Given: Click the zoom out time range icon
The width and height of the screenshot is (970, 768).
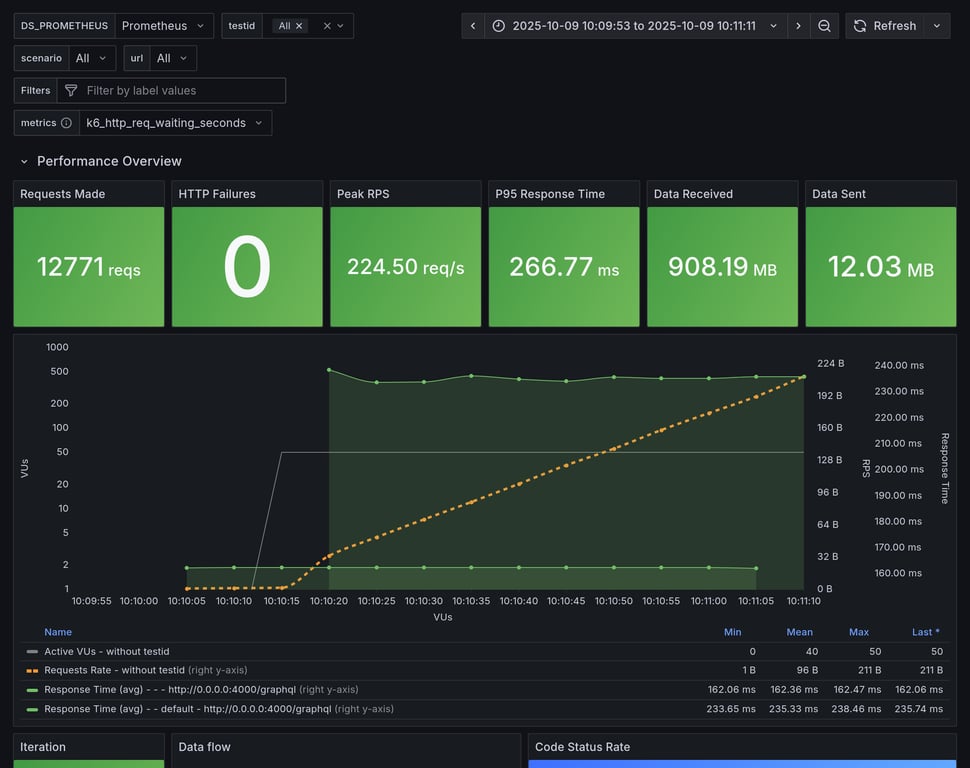Looking at the screenshot, I should coord(824,26).
